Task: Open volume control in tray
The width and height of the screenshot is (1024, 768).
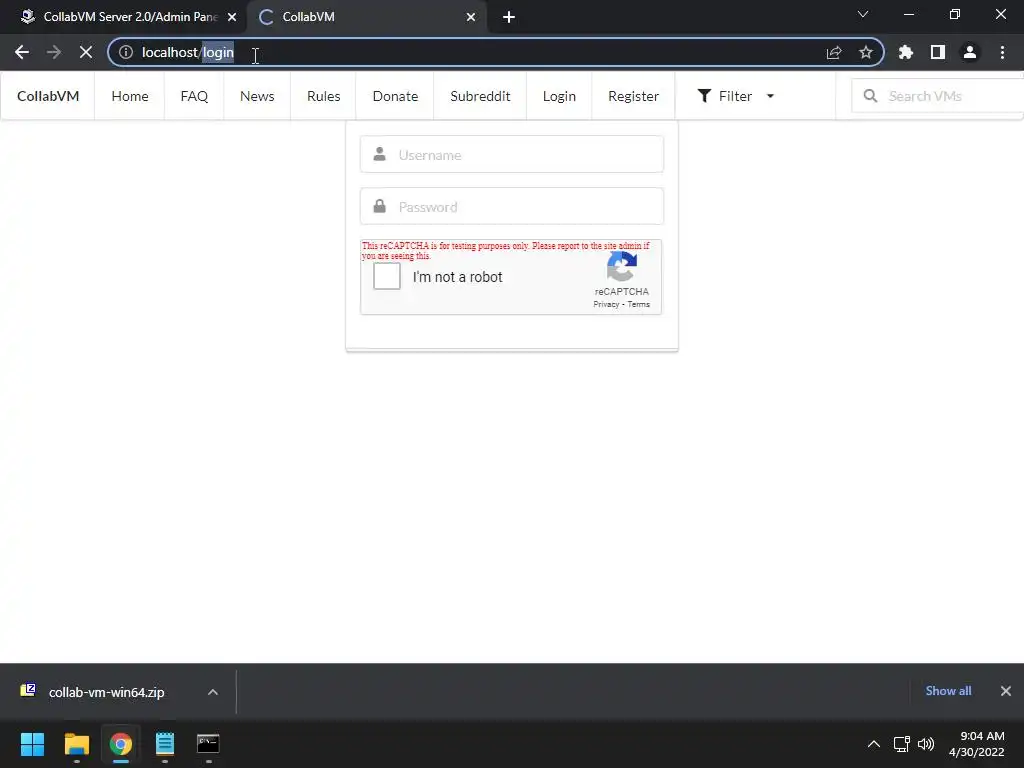Action: tap(926, 744)
